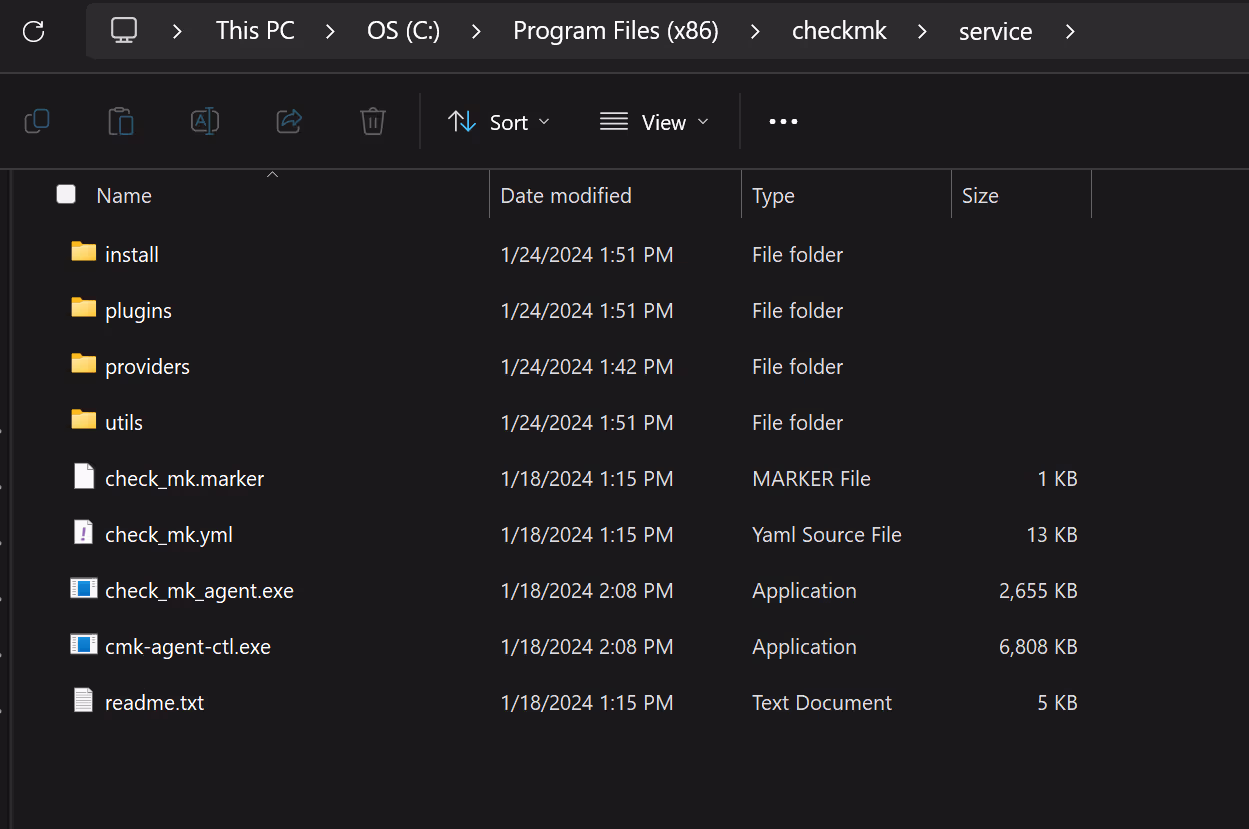Click the 6,808 KB size cell
1249x829 pixels.
click(x=1038, y=646)
